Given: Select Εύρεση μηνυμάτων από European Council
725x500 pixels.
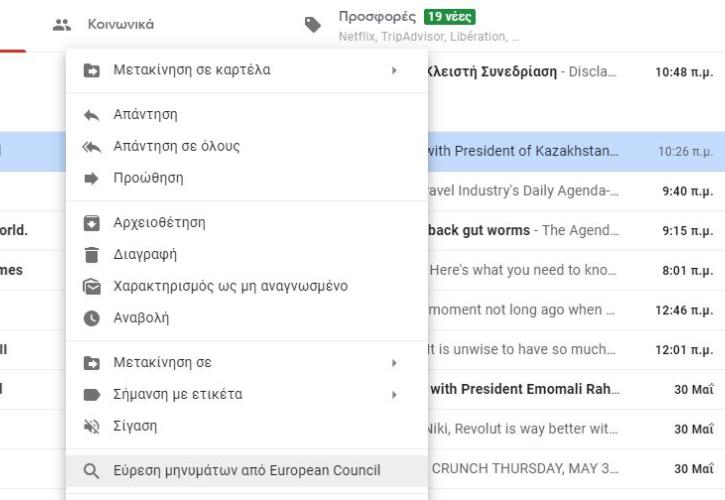Looking at the screenshot, I should (247, 470).
